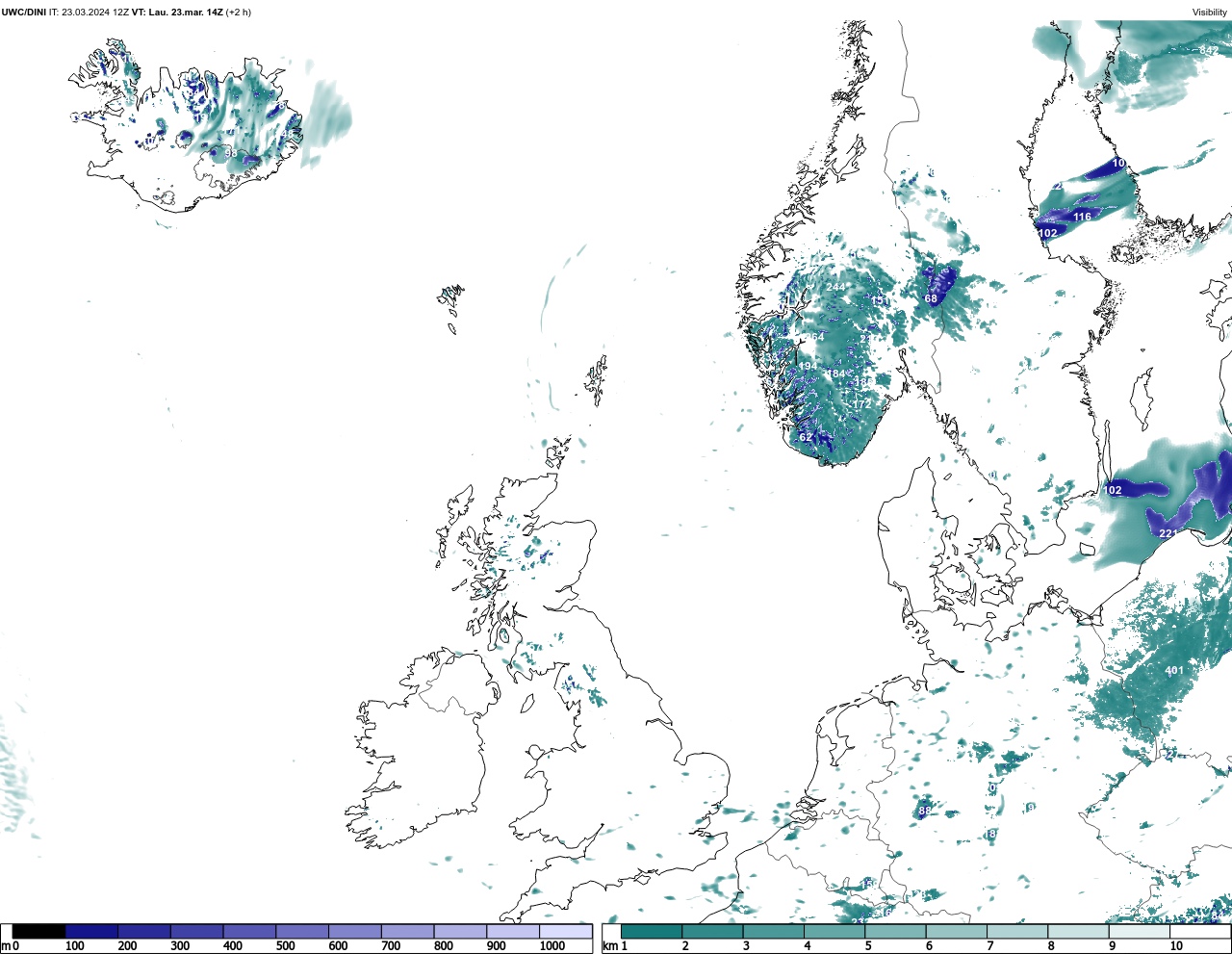Image resolution: width=1232 pixels, height=954 pixels.
Task: Click the black 0–100 m legend swatch
Action: 39,931
